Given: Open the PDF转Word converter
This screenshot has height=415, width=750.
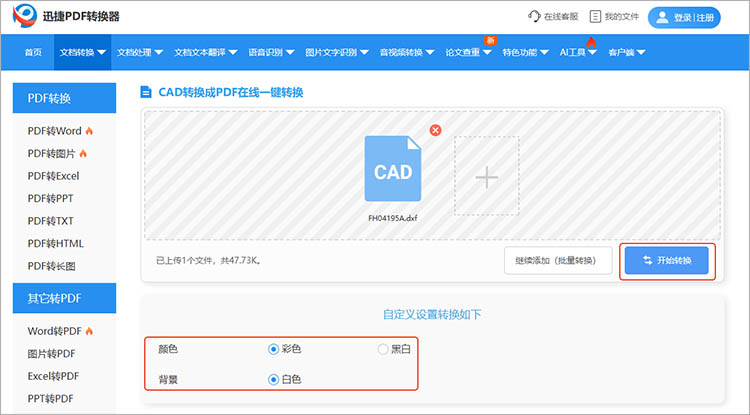Looking at the screenshot, I should [x=55, y=131].
